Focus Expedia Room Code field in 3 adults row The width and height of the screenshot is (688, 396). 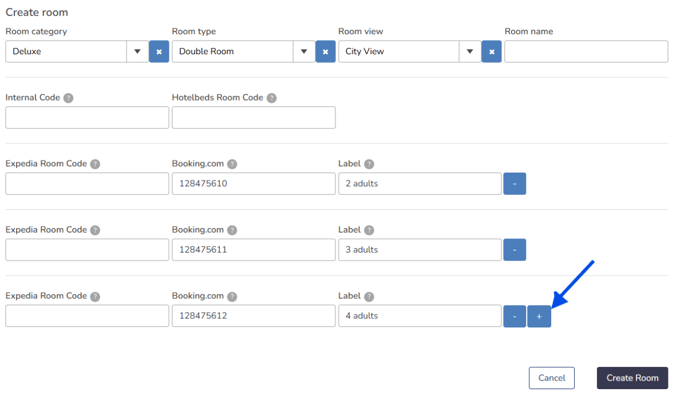coord(87,250)
